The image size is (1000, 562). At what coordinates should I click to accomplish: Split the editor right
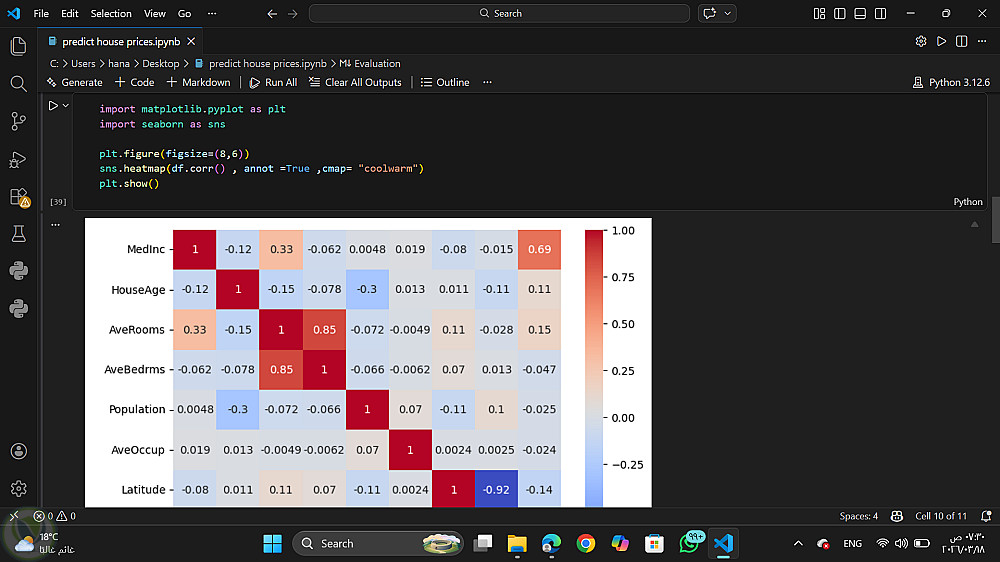pos(962,41)
